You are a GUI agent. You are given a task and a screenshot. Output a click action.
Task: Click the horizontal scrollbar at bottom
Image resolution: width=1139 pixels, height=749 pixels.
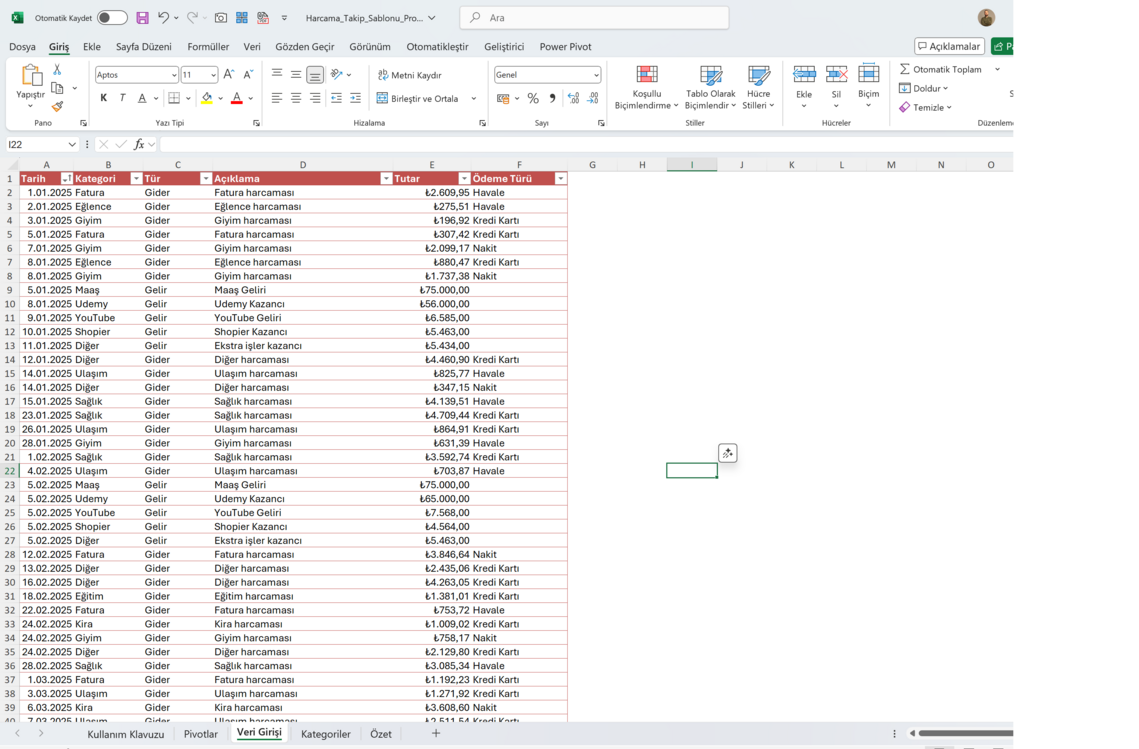(x=965, y=733)
